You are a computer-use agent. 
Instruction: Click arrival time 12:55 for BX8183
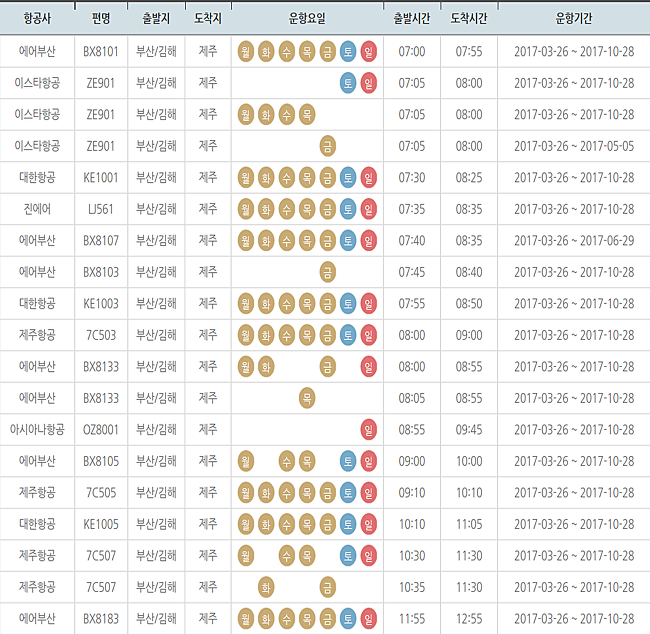[469, 619]
